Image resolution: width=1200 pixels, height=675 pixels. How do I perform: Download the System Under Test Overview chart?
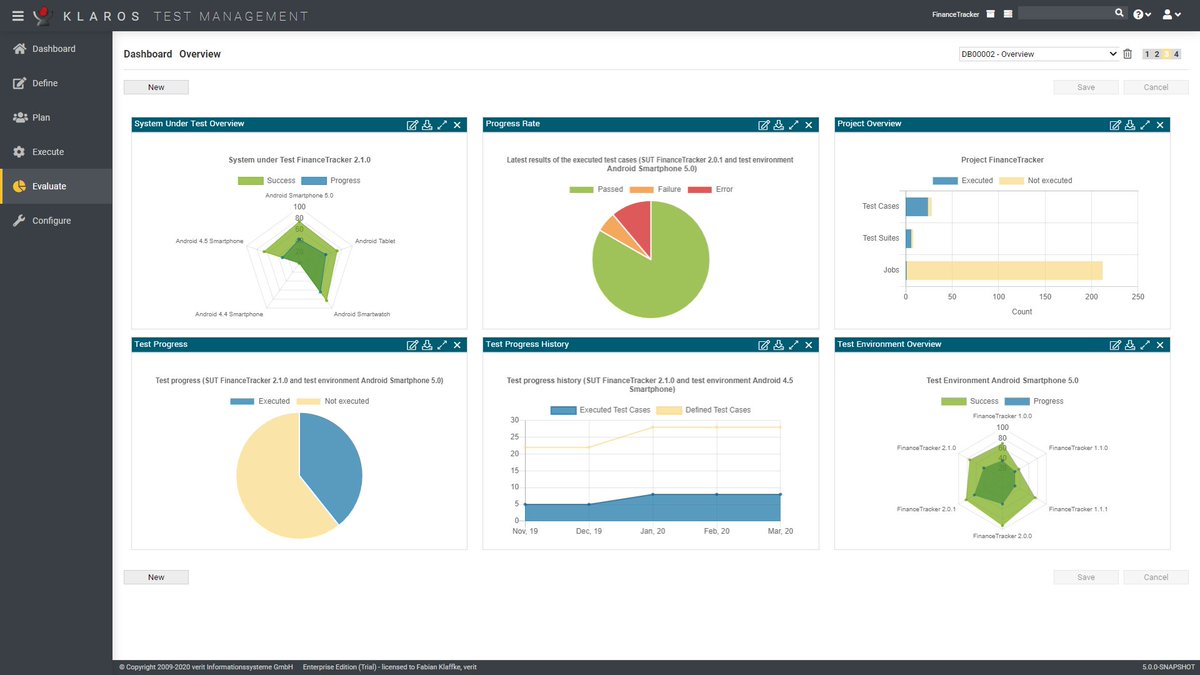[427, 125]
